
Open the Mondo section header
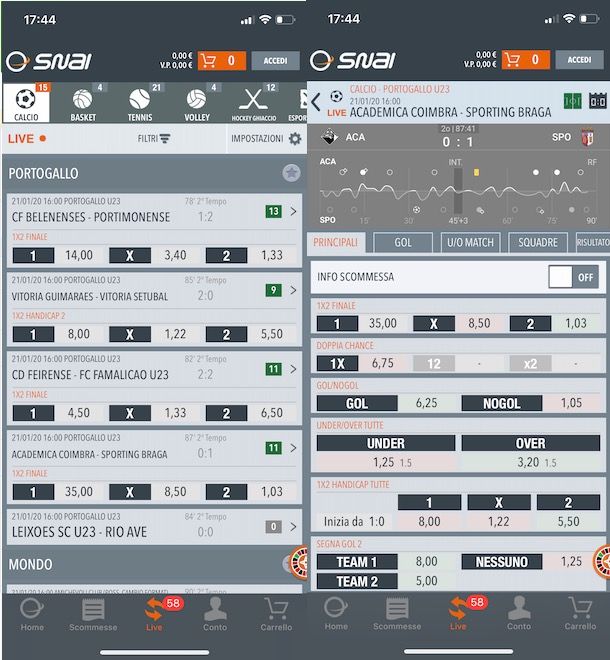point(152,564)
